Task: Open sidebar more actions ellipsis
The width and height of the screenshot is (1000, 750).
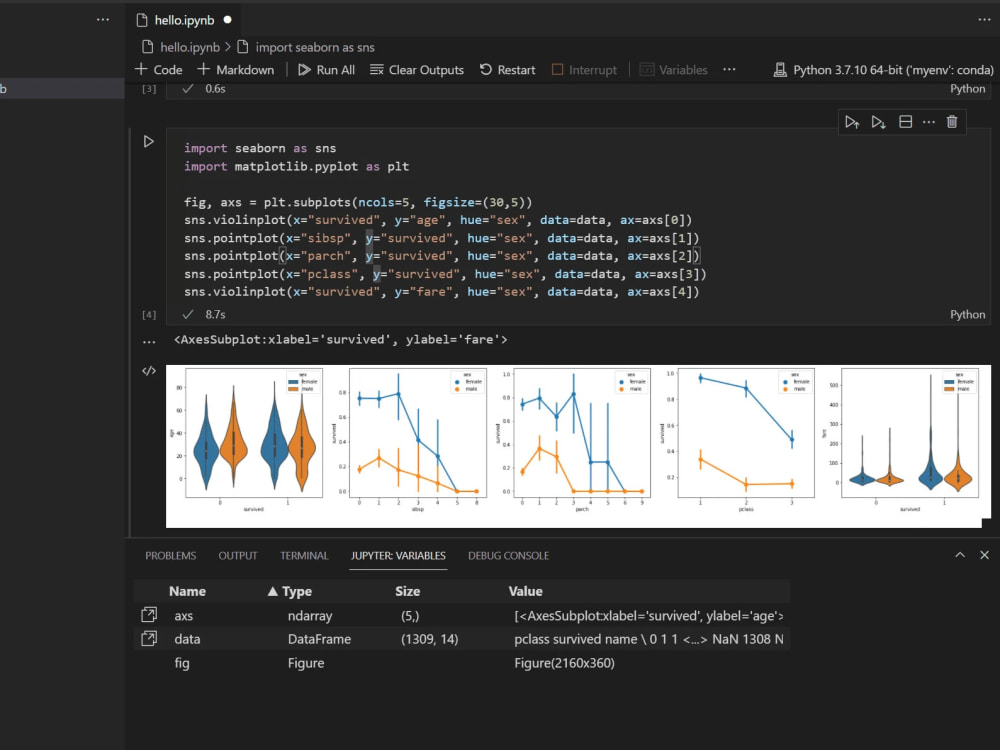Action: point(103,20)
